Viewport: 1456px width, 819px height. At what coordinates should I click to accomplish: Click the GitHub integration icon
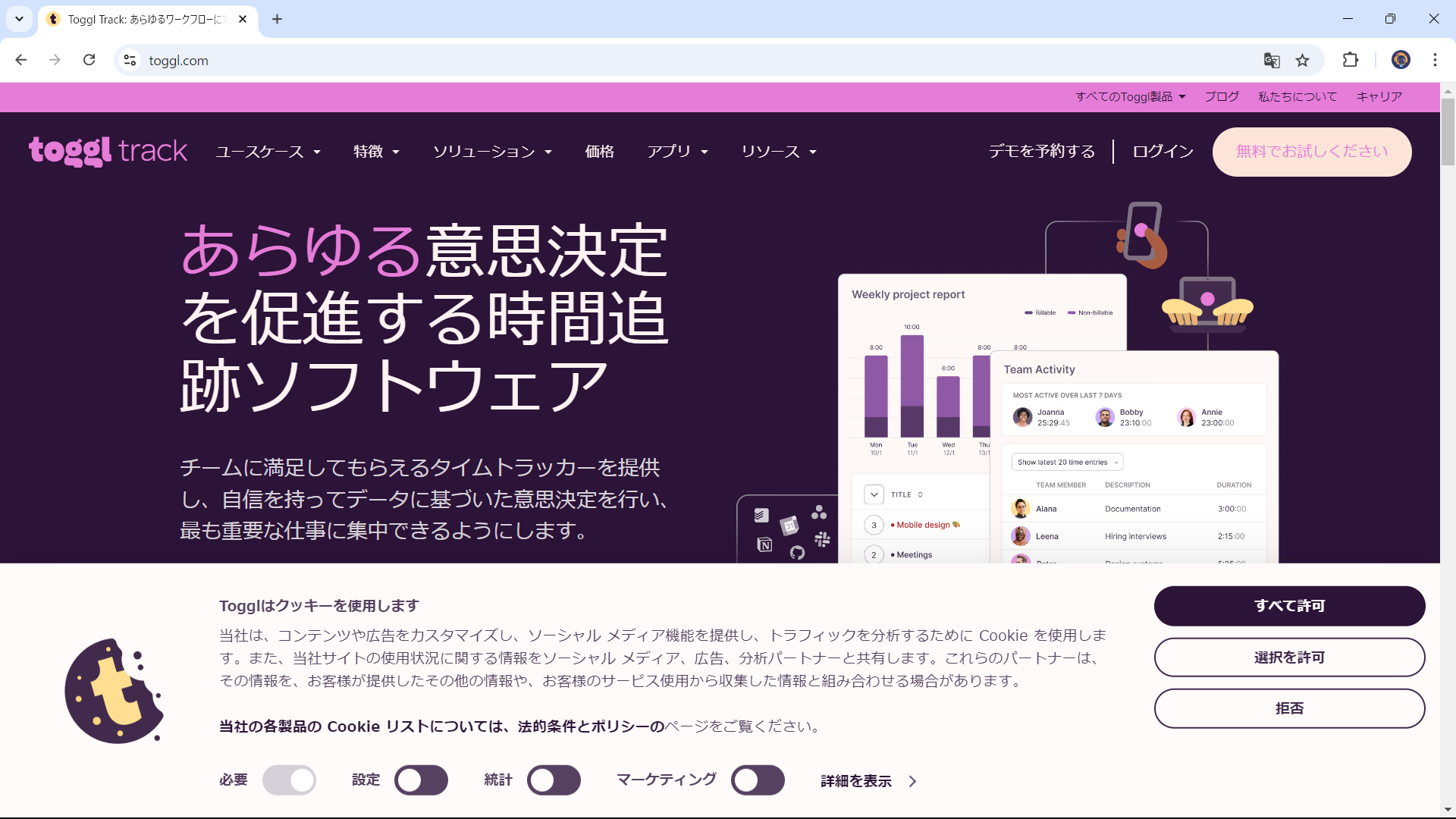coord(797,552)
